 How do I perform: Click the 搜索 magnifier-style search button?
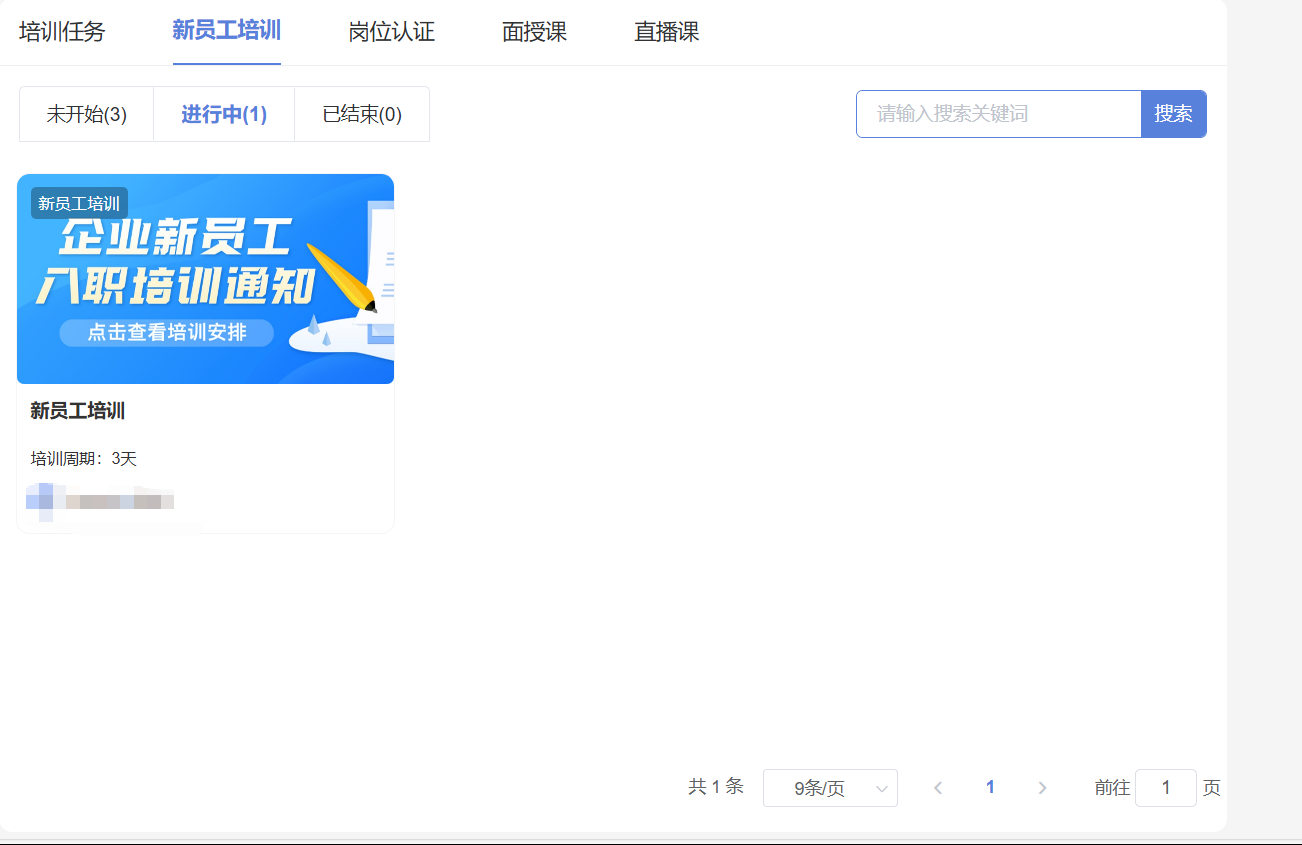[1173, 113]
